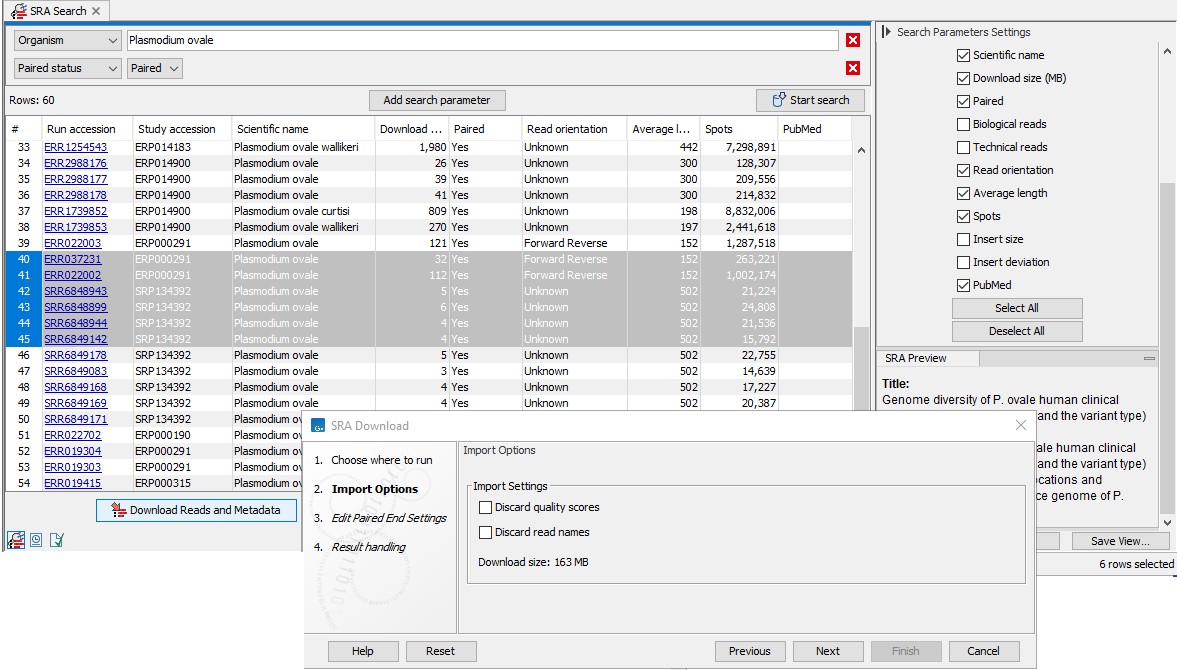Check the Discard read names box
Screen dimensions: 1177x670
pyautogui.click(x=486, y=532)
